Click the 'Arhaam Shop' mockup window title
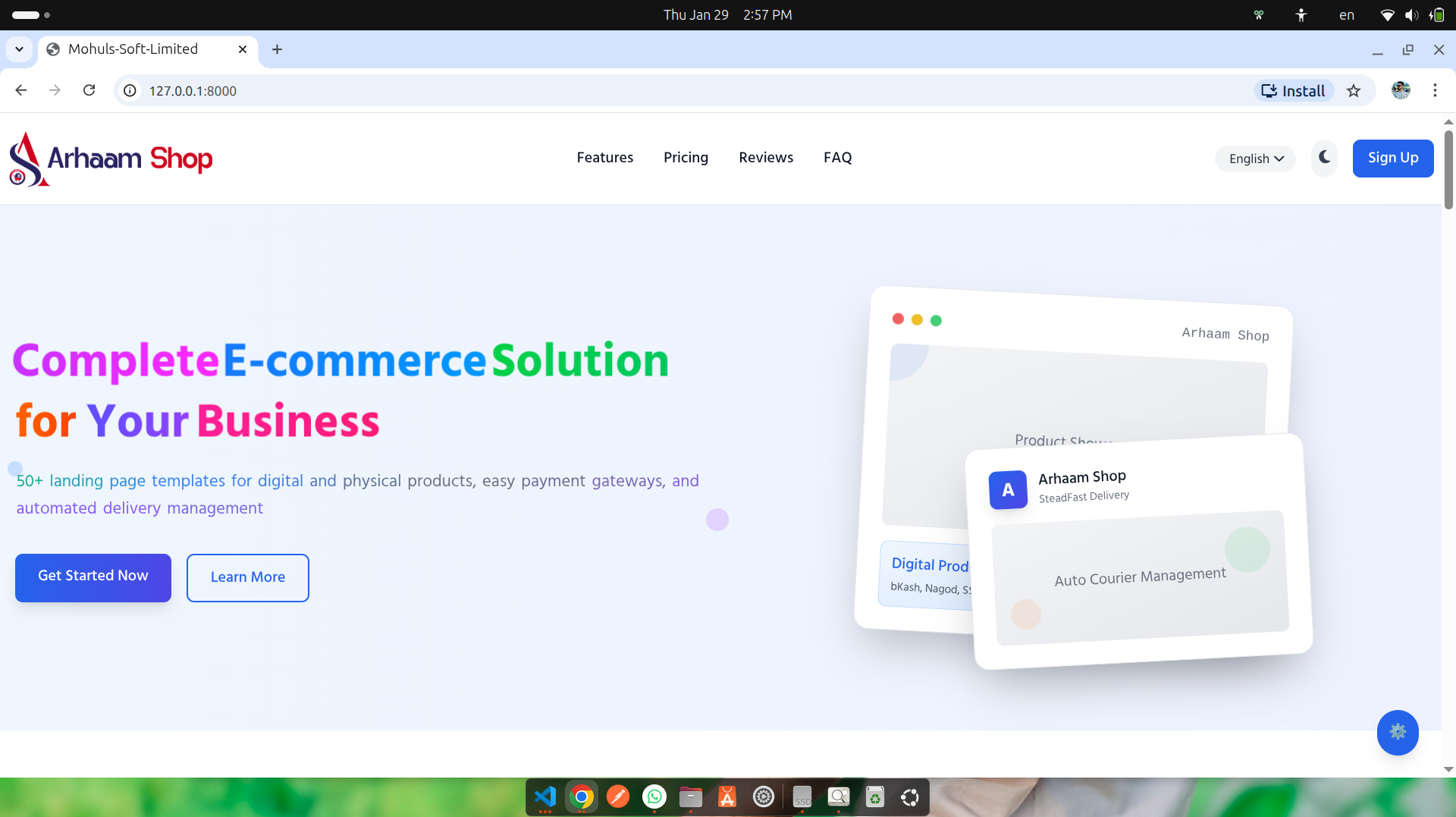 (x=1225, y=334)
